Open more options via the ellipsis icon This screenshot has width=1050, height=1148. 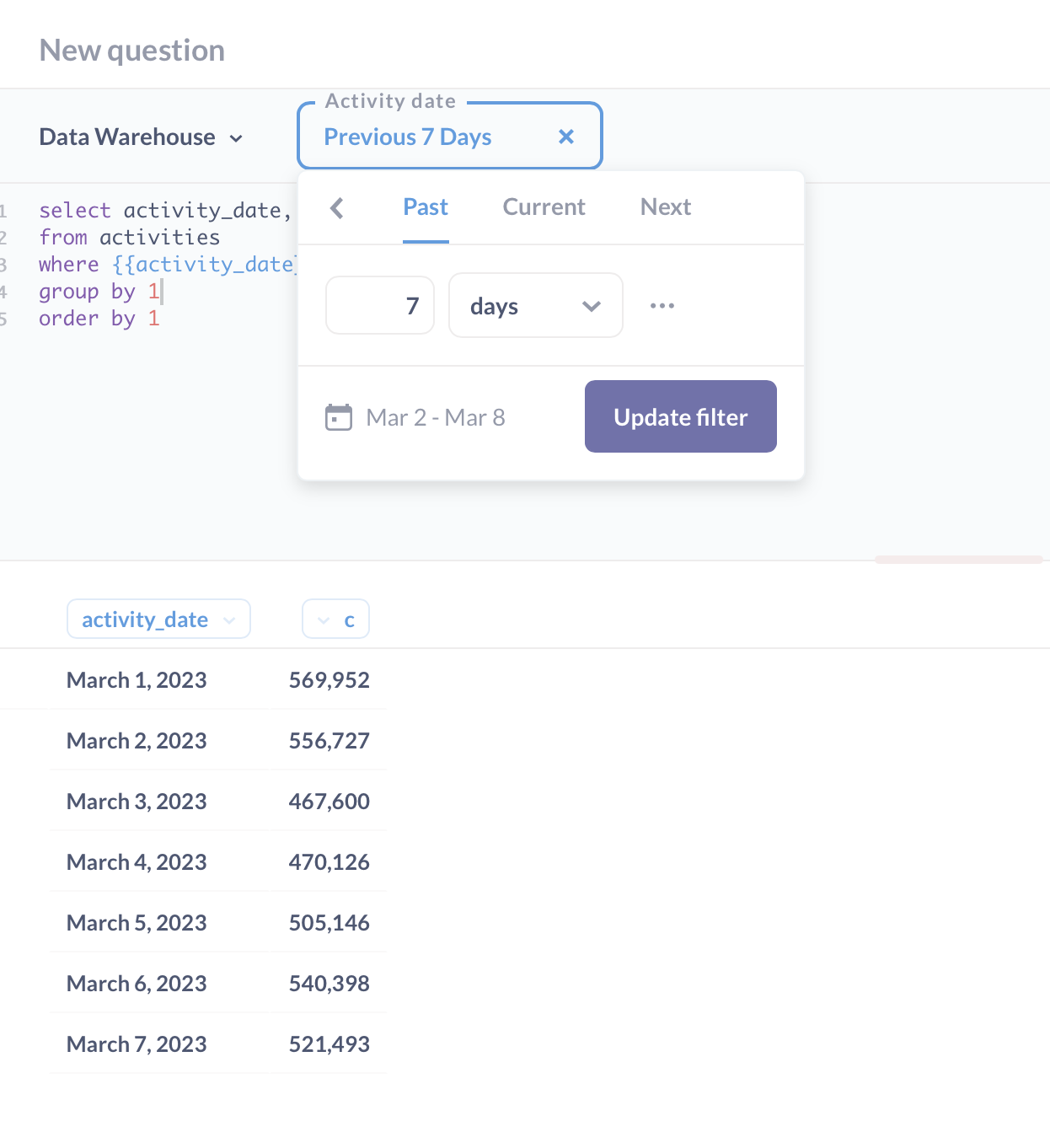point(662,305)
